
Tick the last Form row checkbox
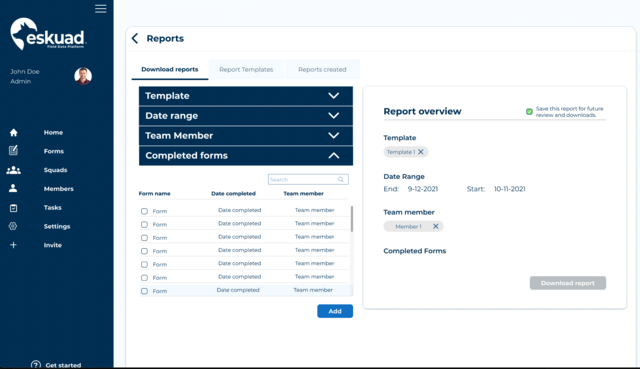[x=144, y=291]
